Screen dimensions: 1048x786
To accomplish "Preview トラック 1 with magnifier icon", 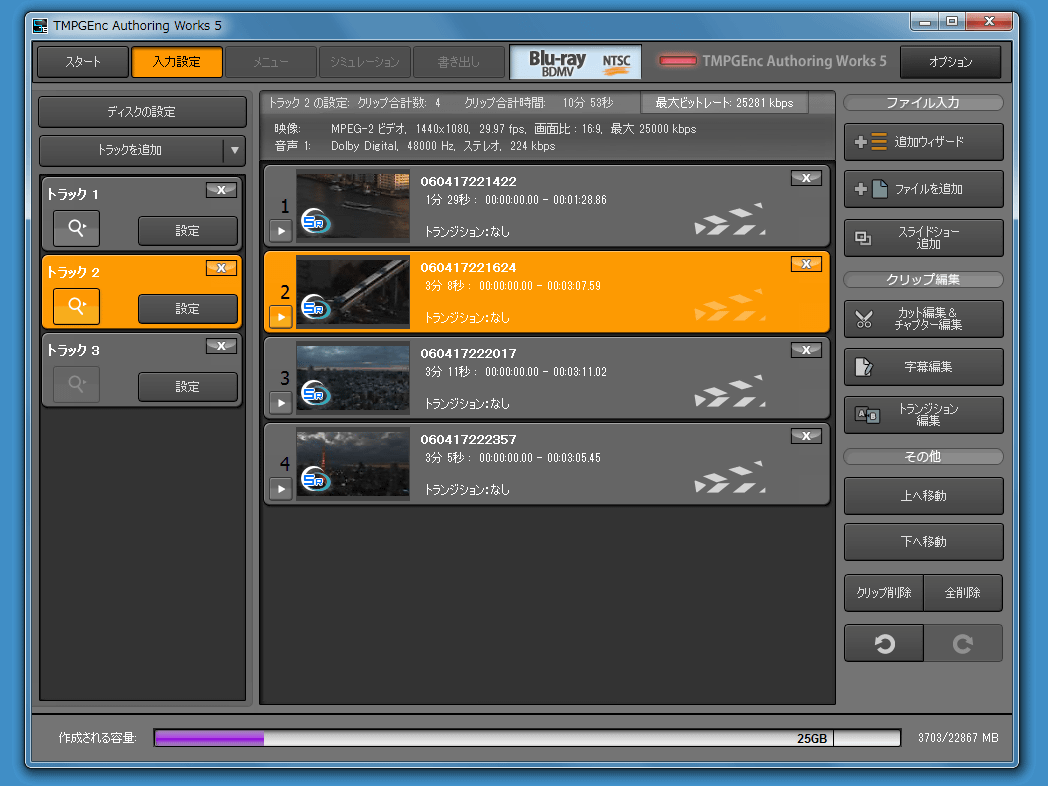I will (x=76, y=229).
